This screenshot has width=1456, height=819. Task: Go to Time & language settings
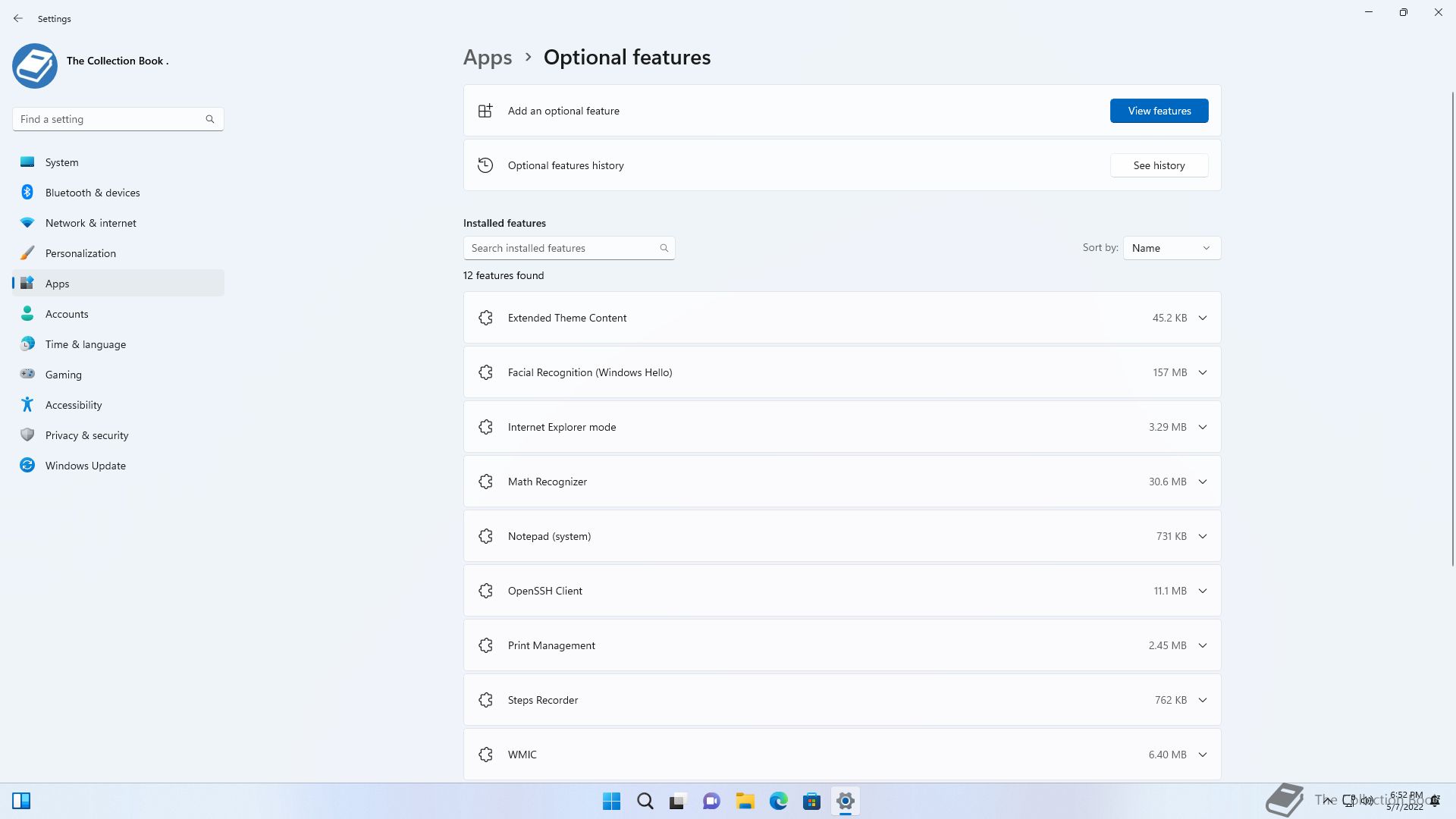[x=86, y=344]
